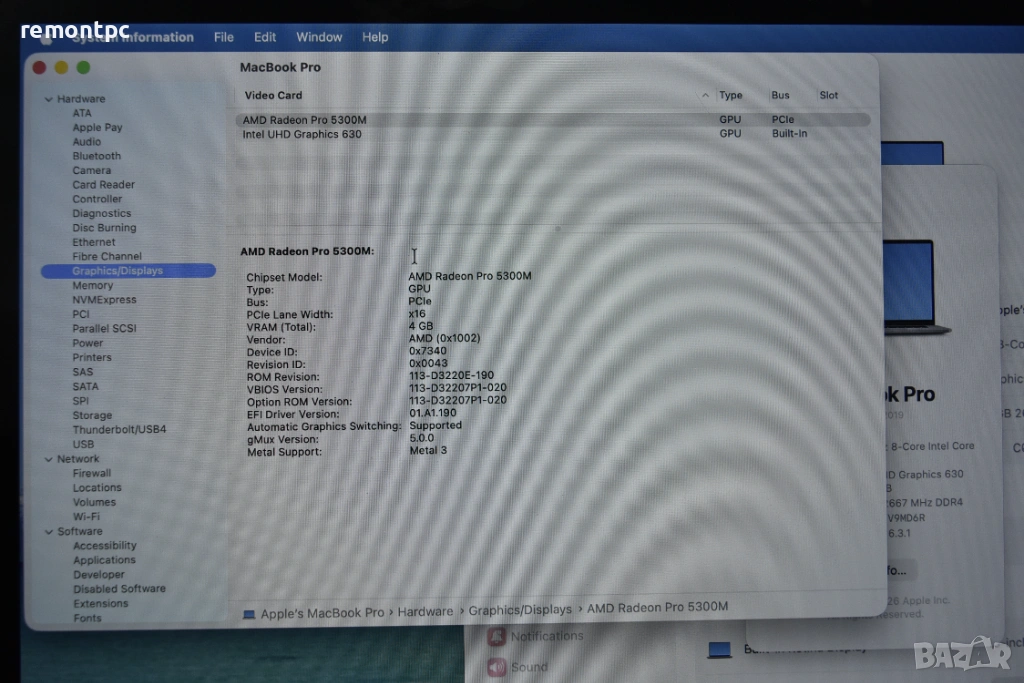
Task: Select Accessibility under Software
Action: pyautogui.click(x=104, y=546)
